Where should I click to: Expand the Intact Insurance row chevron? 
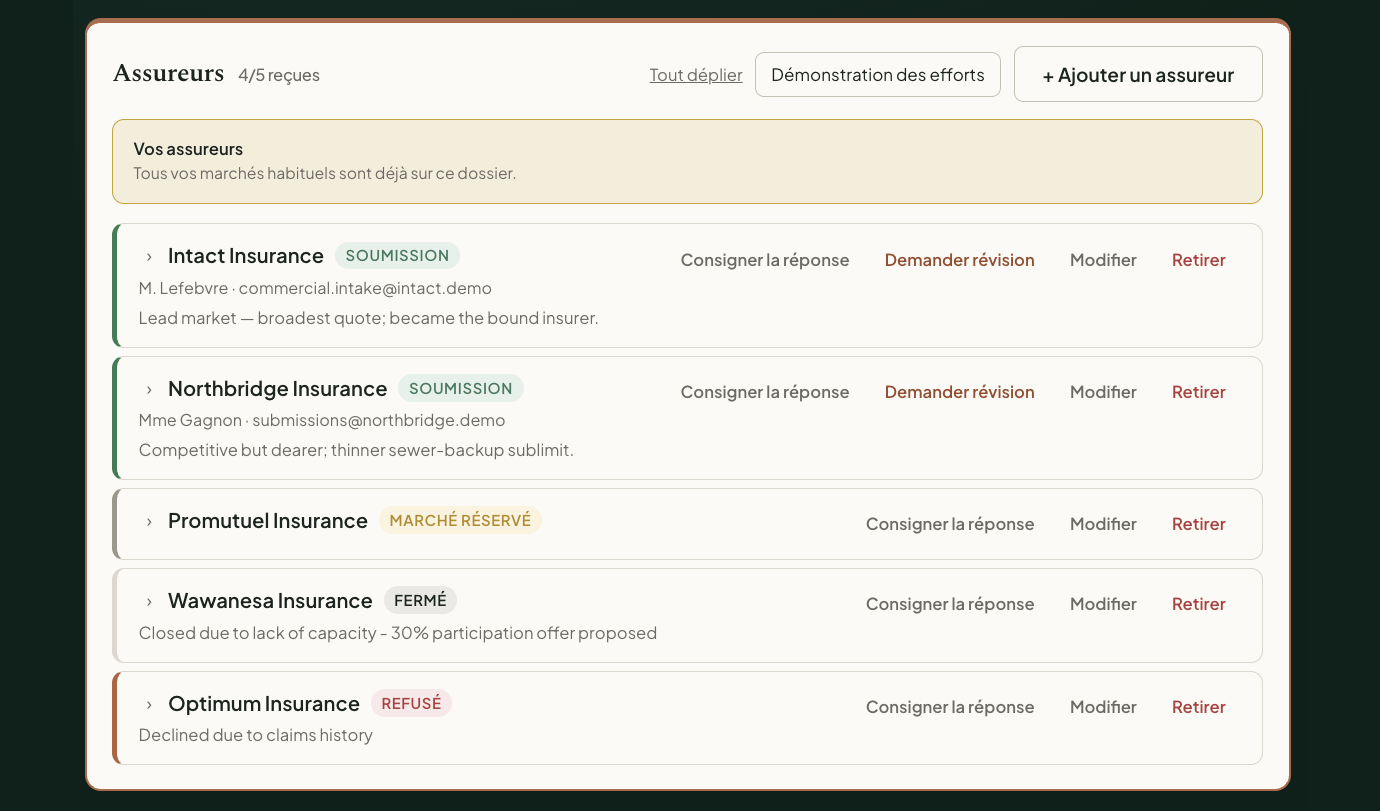(149, 257)
